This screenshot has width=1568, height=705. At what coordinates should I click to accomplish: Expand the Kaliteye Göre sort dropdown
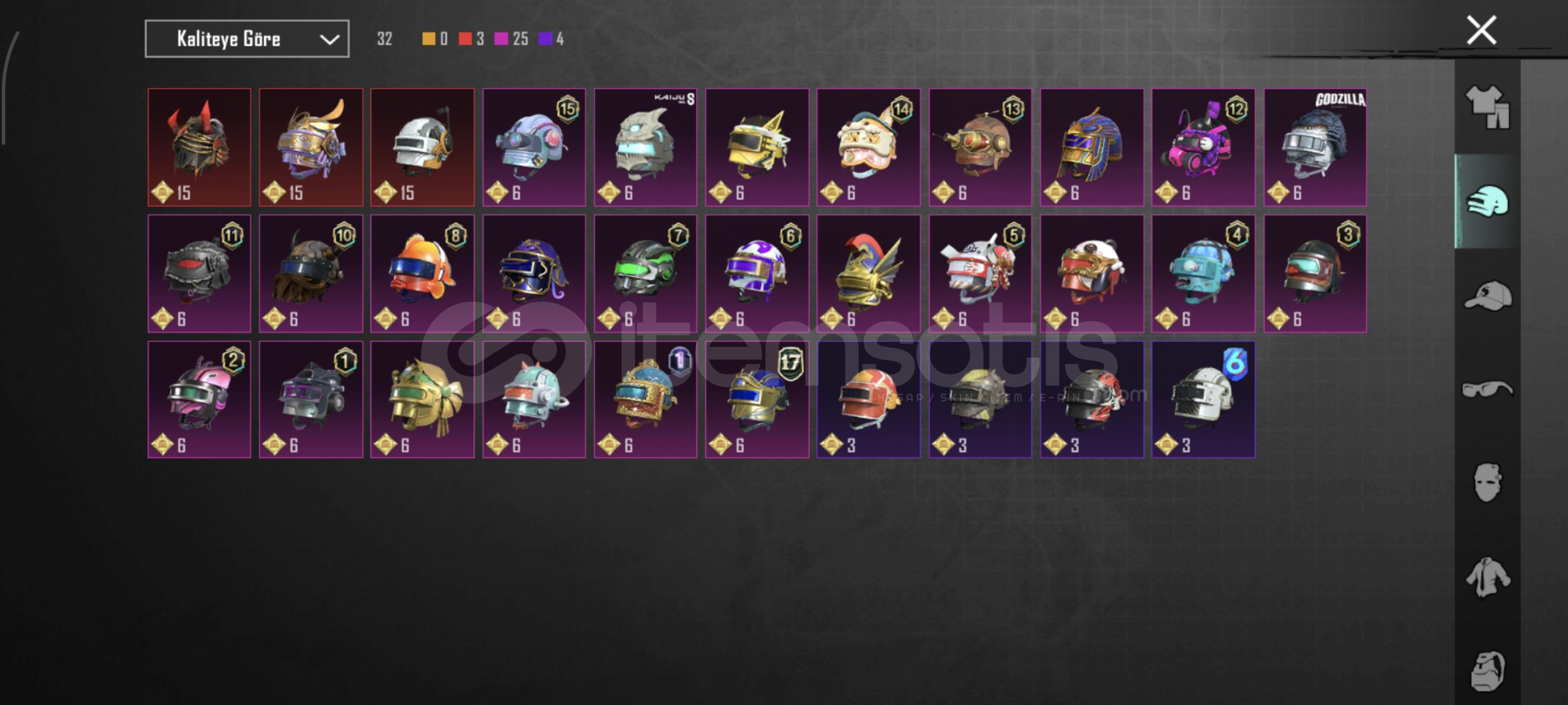click(247, 39)
